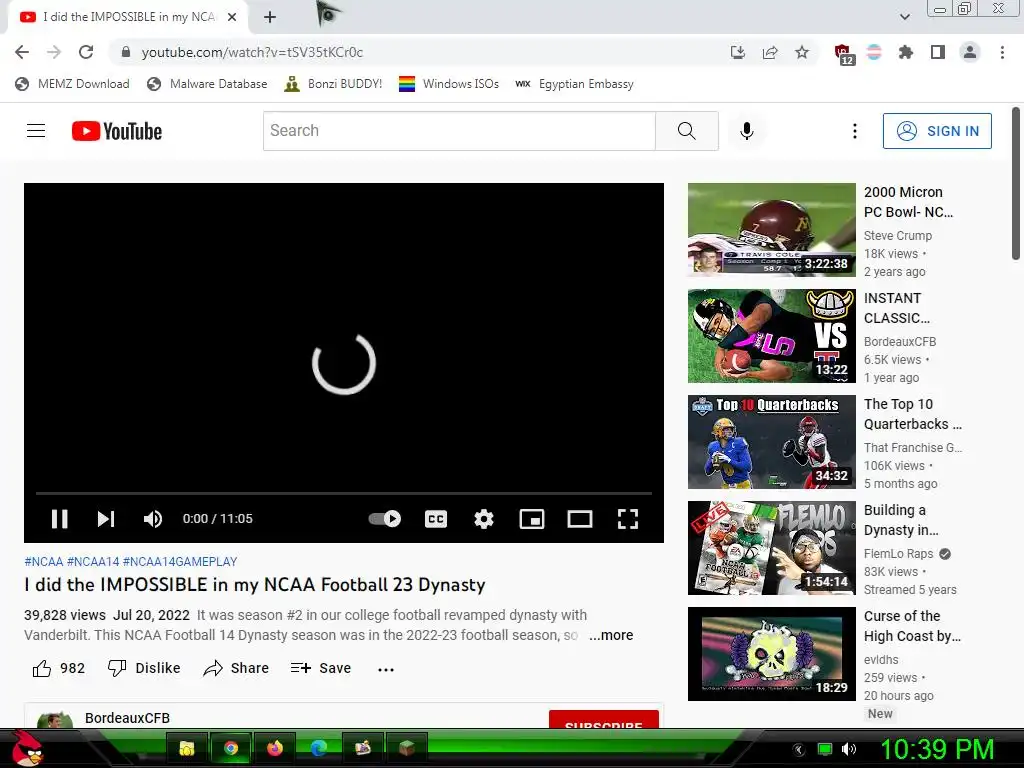The height and width of the screenshot is (768, 1024).
Task: Open the BordeauxCFB channel name
Action: [x=127, y=718]
